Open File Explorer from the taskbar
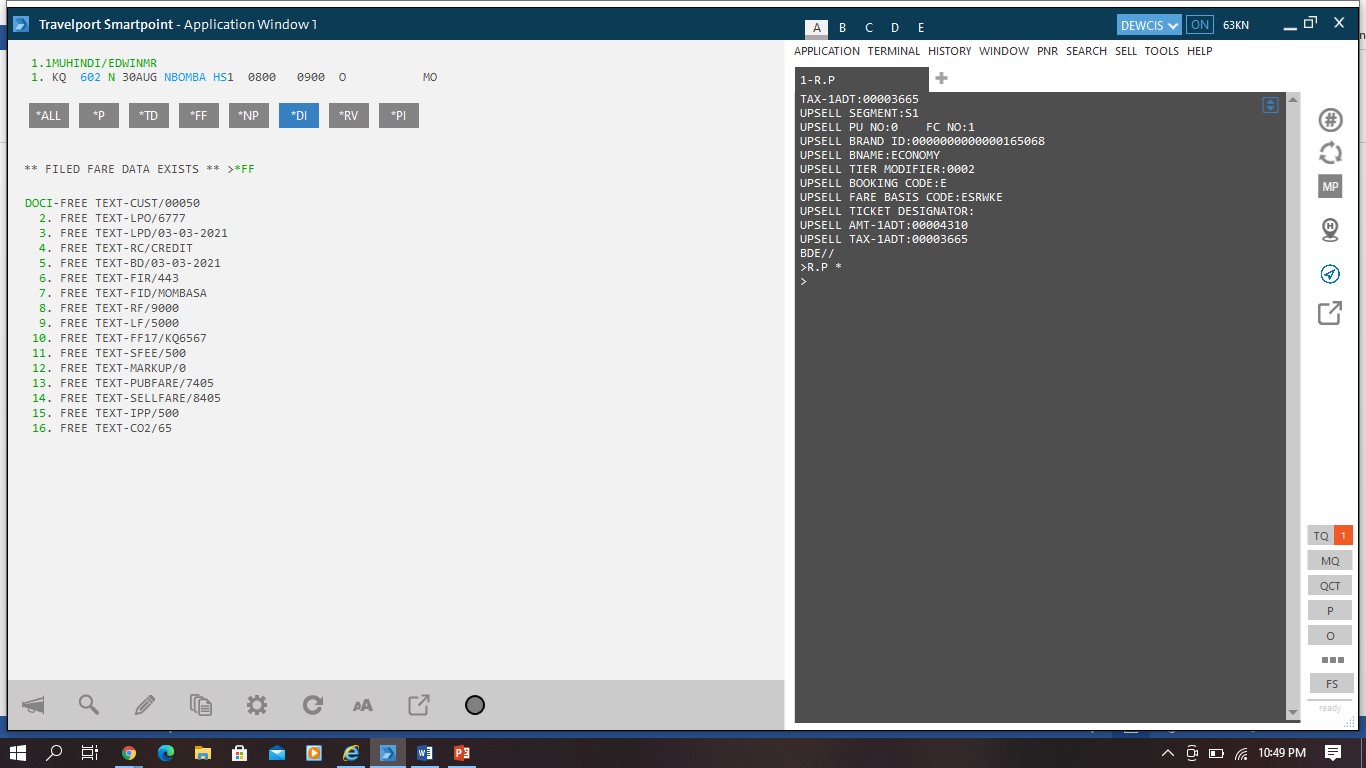This screenshot has width=1366, height=768. coord(202,753)
